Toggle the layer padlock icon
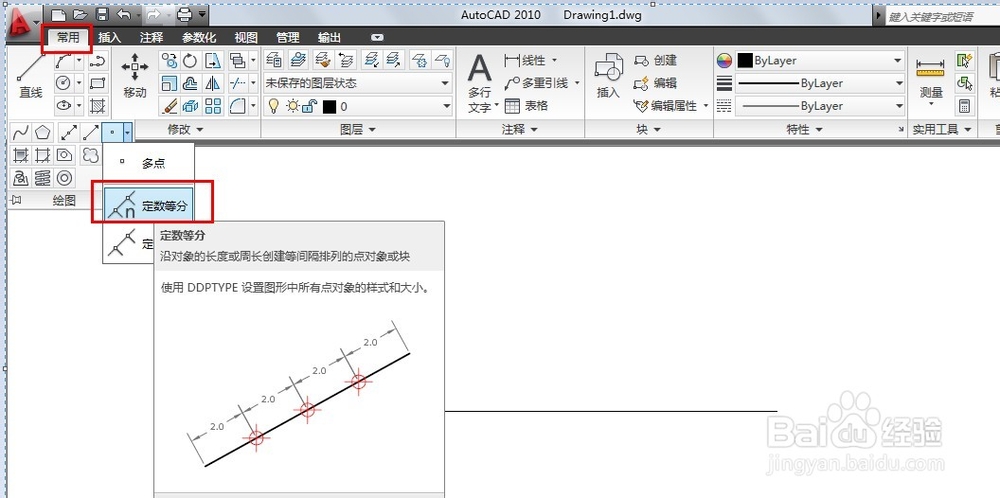This screenshot has width=1000, height=498. (x=309, y=106)
